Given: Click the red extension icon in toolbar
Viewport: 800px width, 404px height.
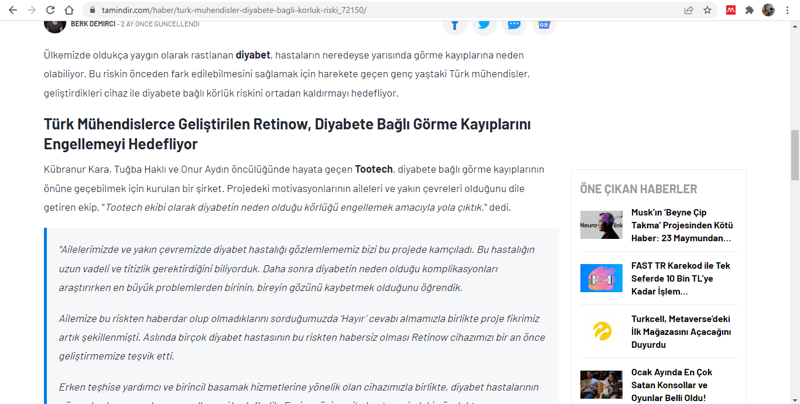Looking at the screenshot, I should tap(730, 10).
